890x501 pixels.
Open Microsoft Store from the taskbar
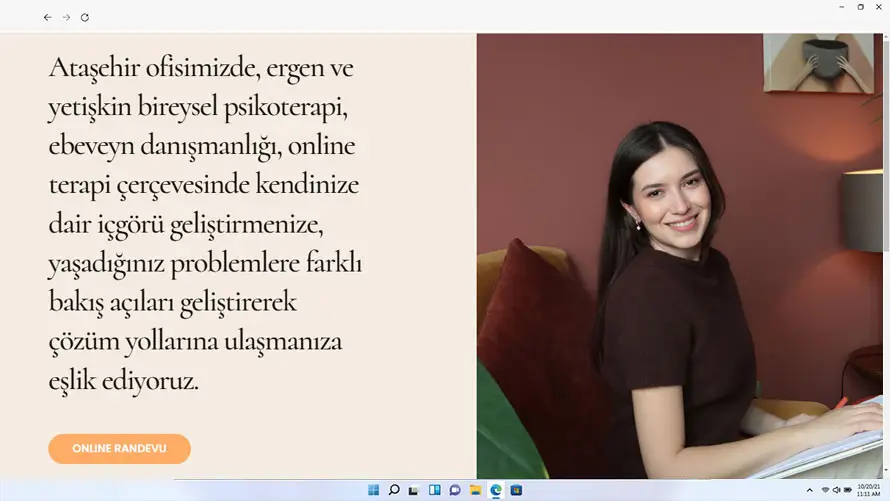(x=516, y=490)
